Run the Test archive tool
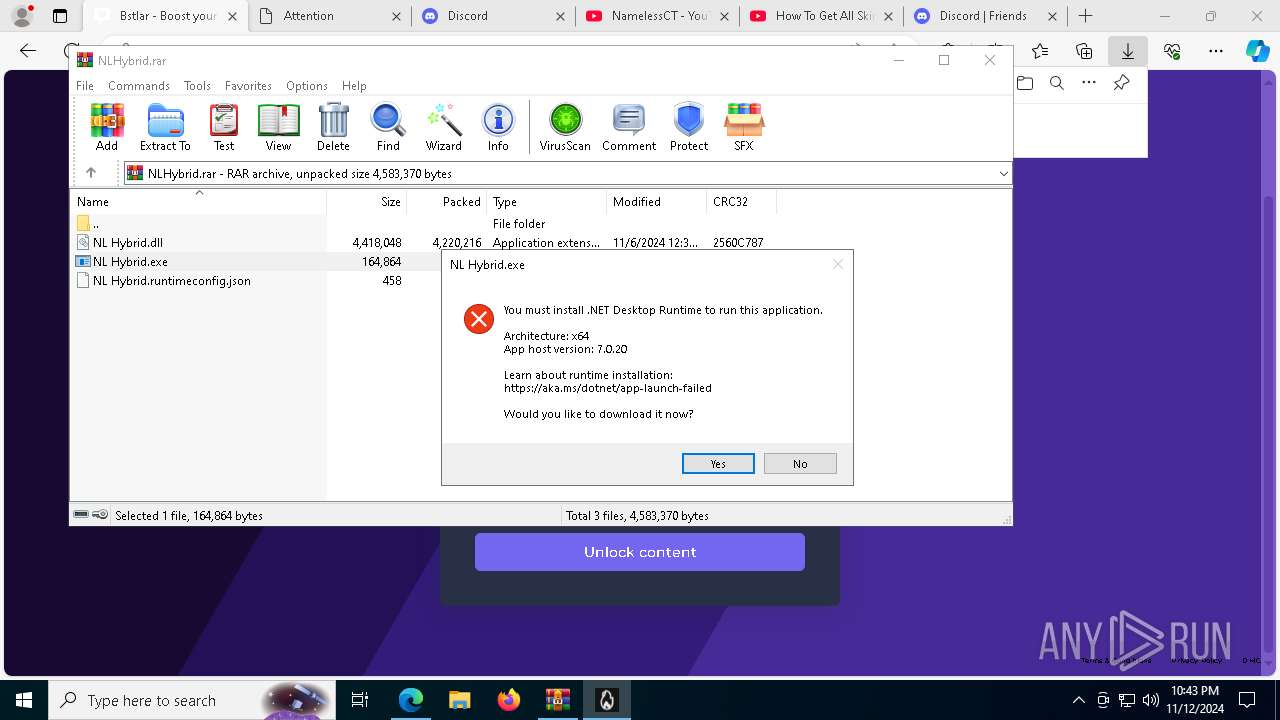This screenshot has width=1280, height=720. tap(224, 127)
